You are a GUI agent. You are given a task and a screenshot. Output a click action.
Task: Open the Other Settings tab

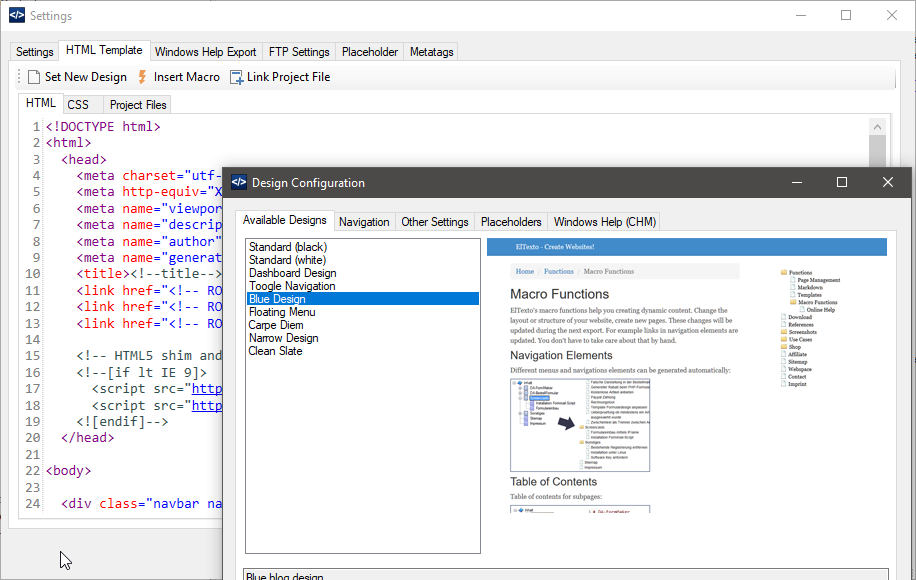435,222
